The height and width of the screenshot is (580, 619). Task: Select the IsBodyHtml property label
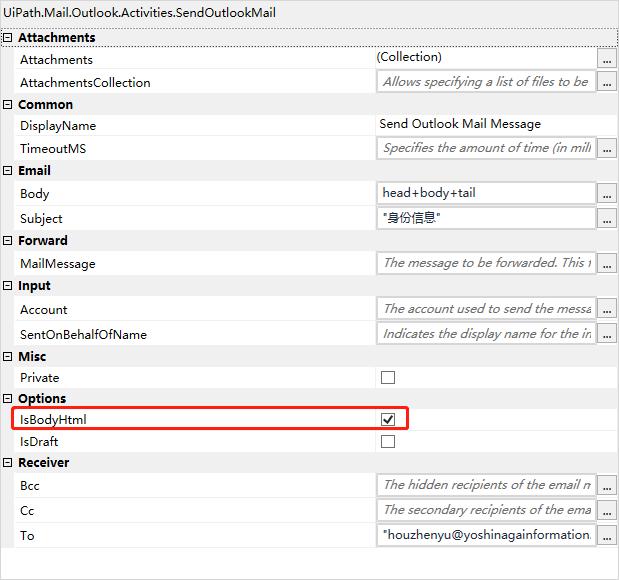click(53, 419)
